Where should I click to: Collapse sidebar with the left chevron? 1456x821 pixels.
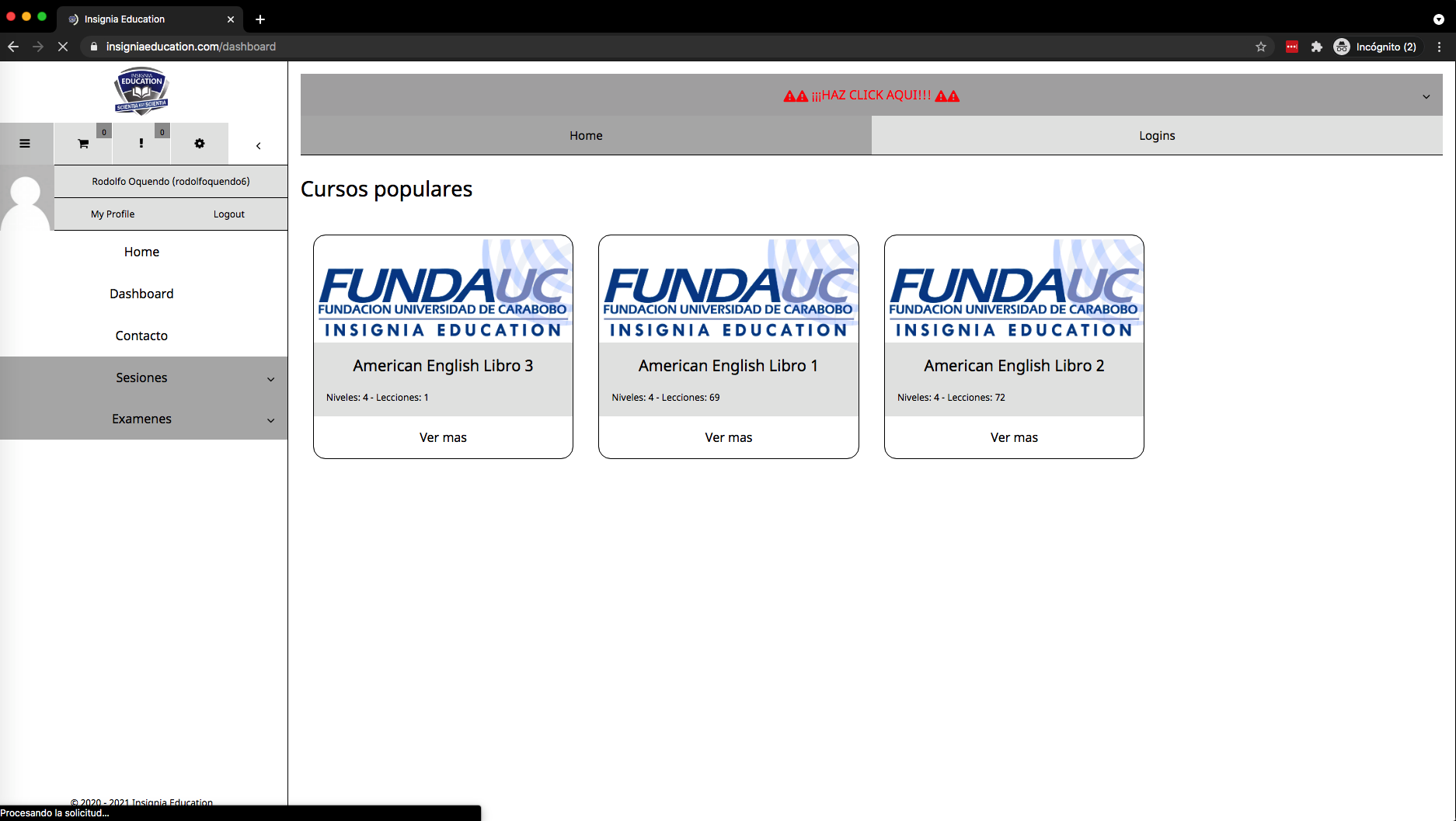coord(259,145)
